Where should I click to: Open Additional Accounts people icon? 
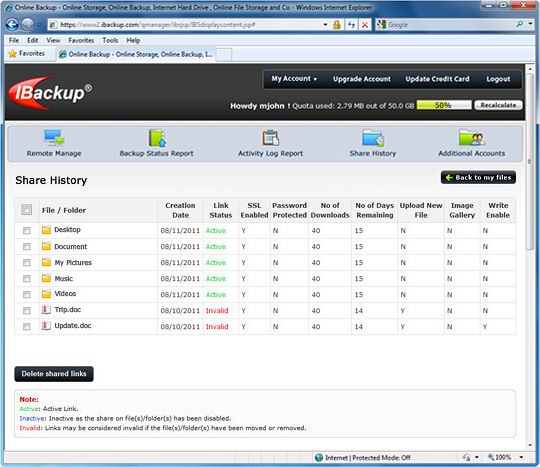tap(471, 138)
